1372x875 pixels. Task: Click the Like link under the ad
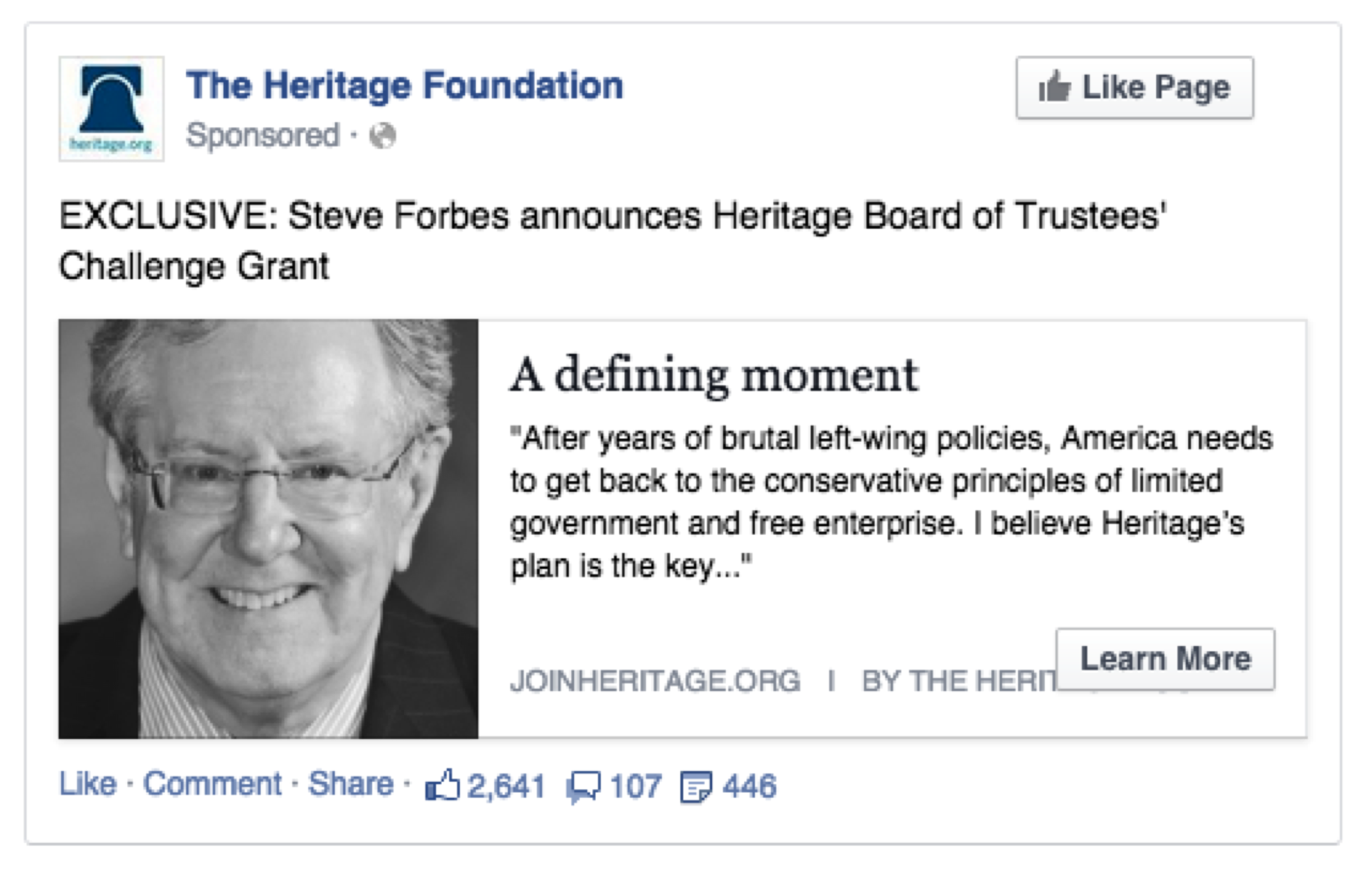tap(88, 784)
